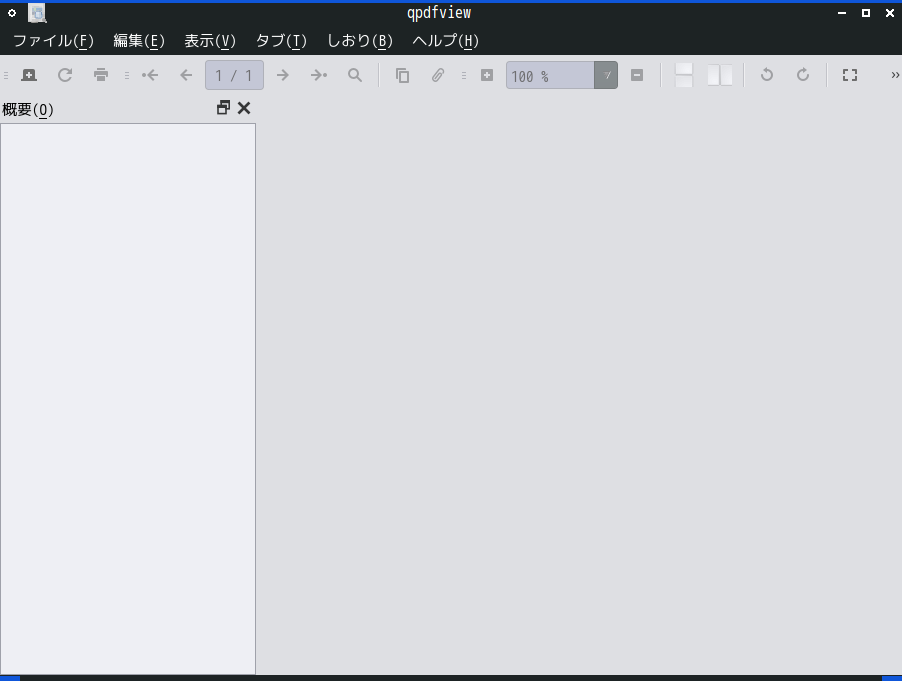Image resolution: width=902 pixels, height=681 pixels.
Task: Click the Open in new tab icon
Action: tap(29, 75)
